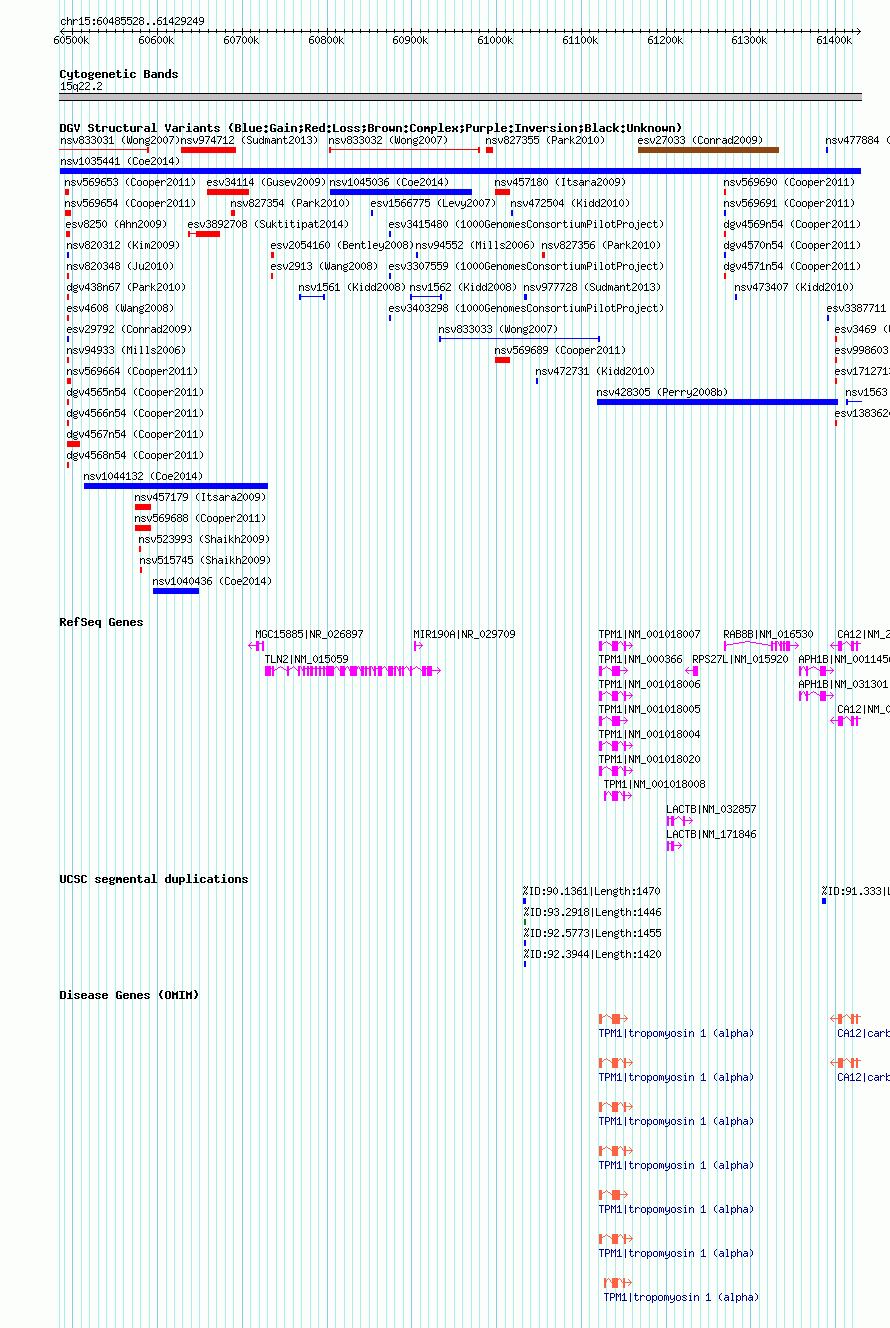The height and width of the screenshot is (1328, 890).
Task: Click the magenta TLN2 gene model glyph
Action: [353, 671]
